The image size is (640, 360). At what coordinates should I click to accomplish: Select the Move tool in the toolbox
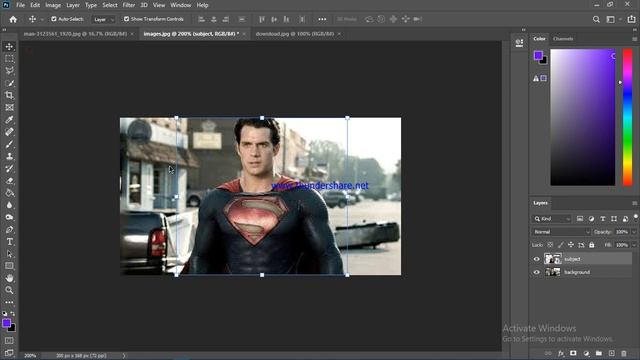pyautogui.click(x=9, y=47)
